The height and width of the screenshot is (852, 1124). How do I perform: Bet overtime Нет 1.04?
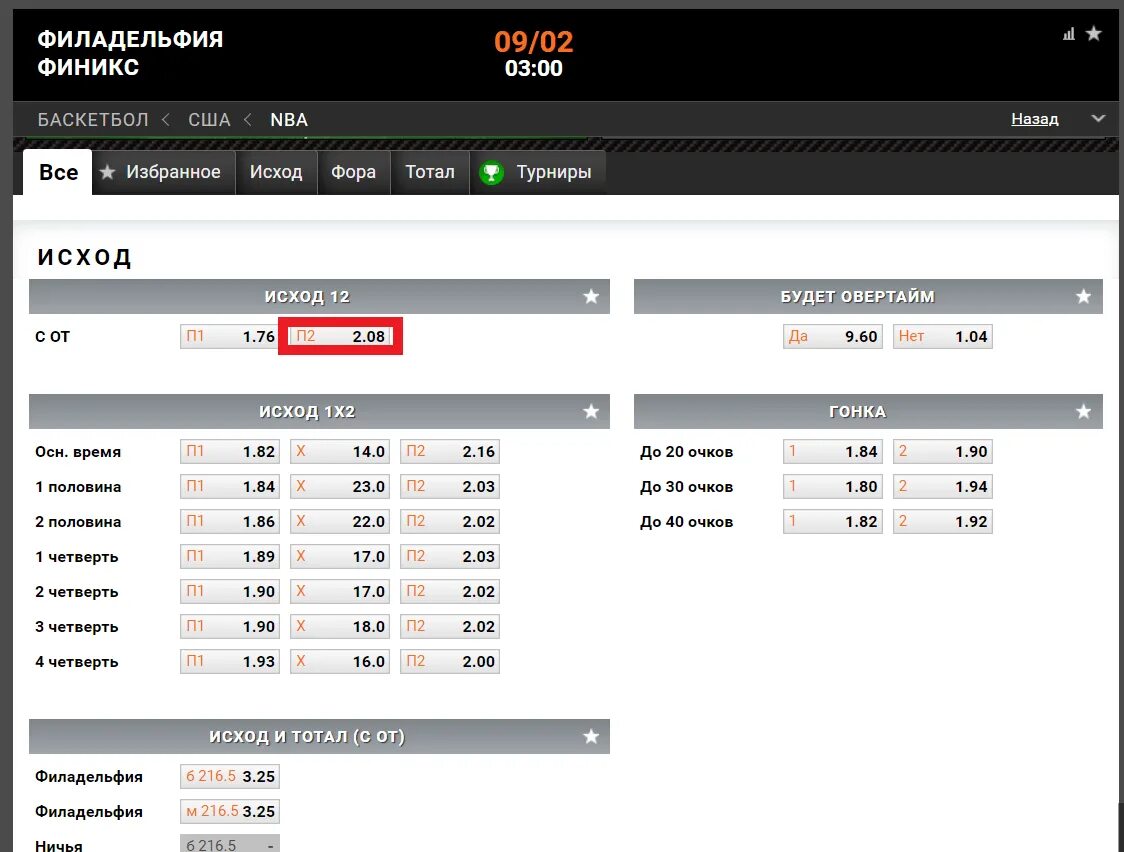pyautogui.click(x=943, y=336)
